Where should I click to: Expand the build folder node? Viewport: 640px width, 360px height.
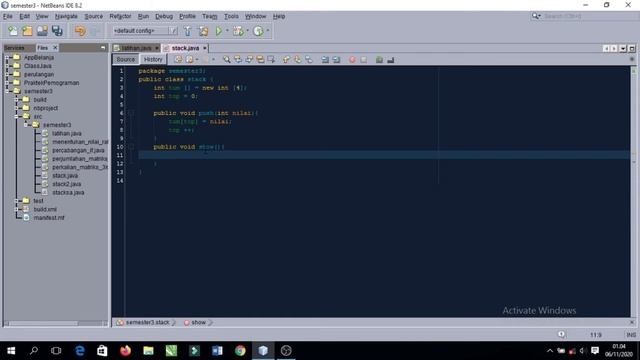17,100
